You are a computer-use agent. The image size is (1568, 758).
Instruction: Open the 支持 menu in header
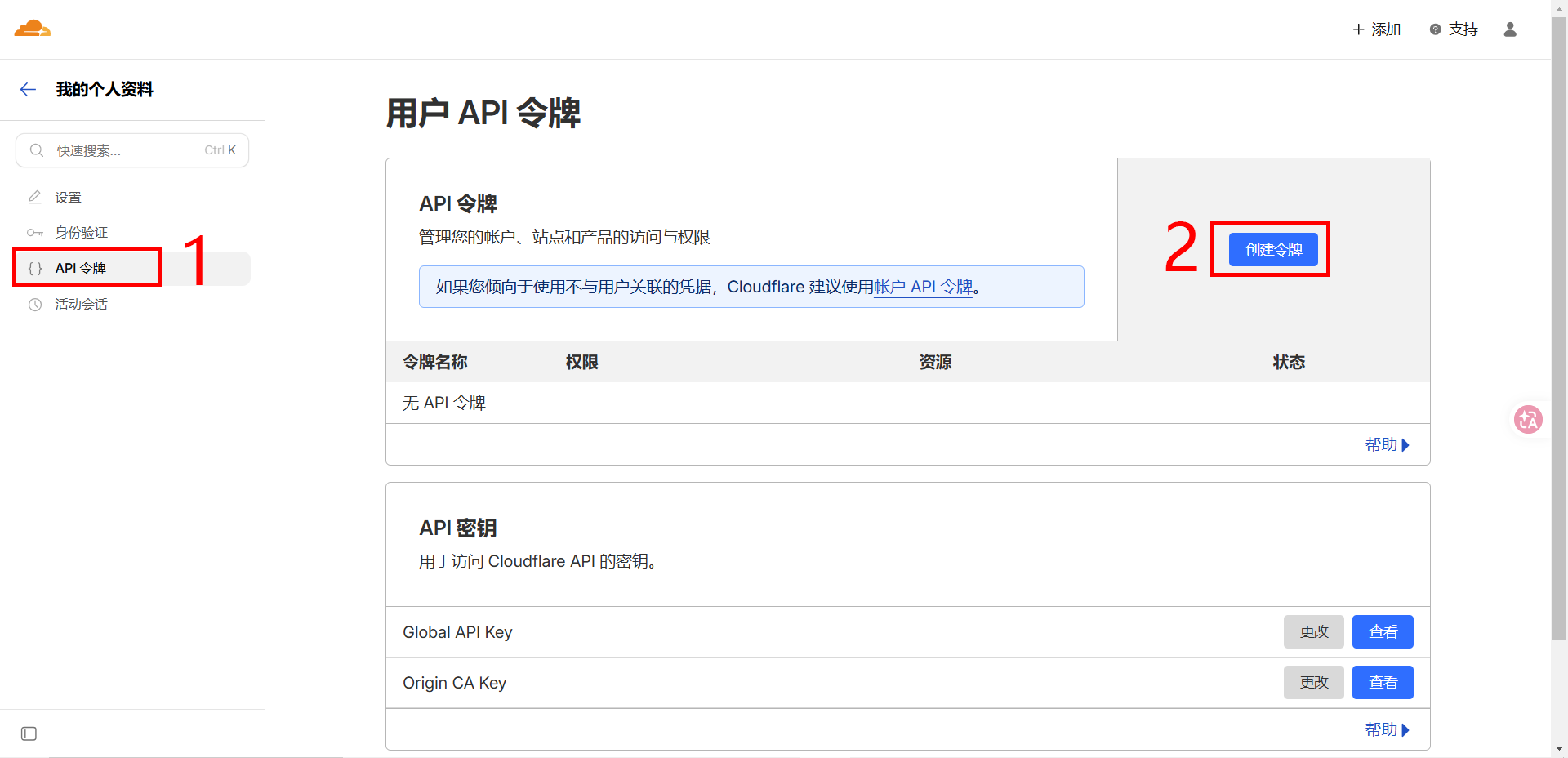pos(1454,29)
